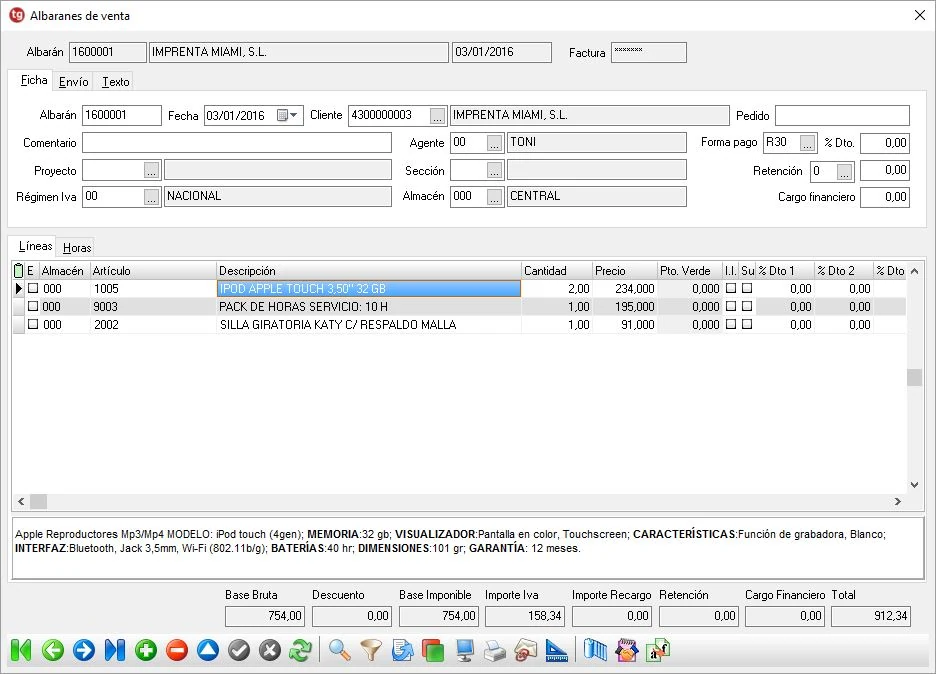Viewport: 936px width, 674px height.
Task: Tick the E checkbox for article 2002
Action: point(33,324)
